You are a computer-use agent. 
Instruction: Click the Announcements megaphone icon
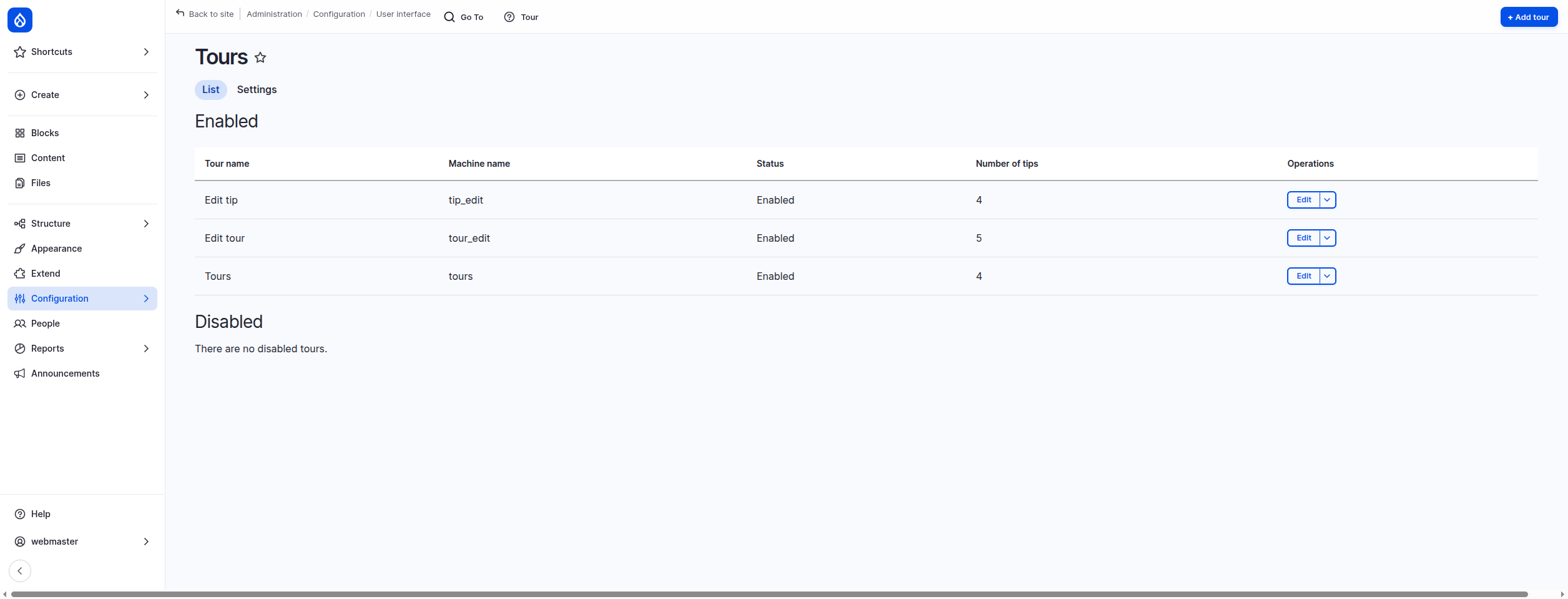pyautogui.click(x=20, y=374)
